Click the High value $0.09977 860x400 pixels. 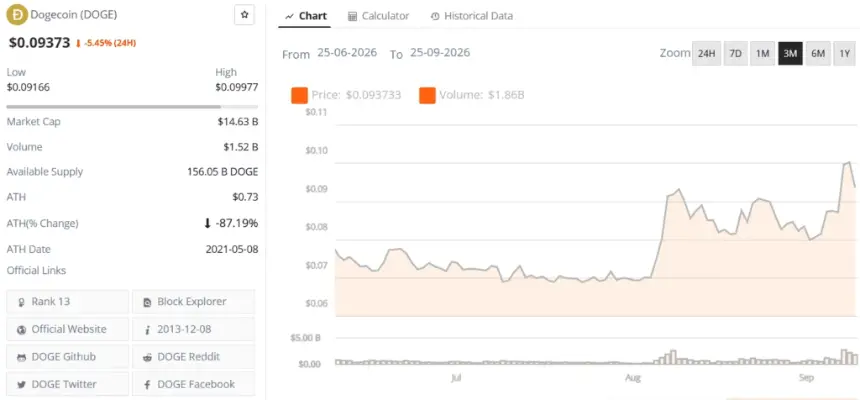pos(236,87)
